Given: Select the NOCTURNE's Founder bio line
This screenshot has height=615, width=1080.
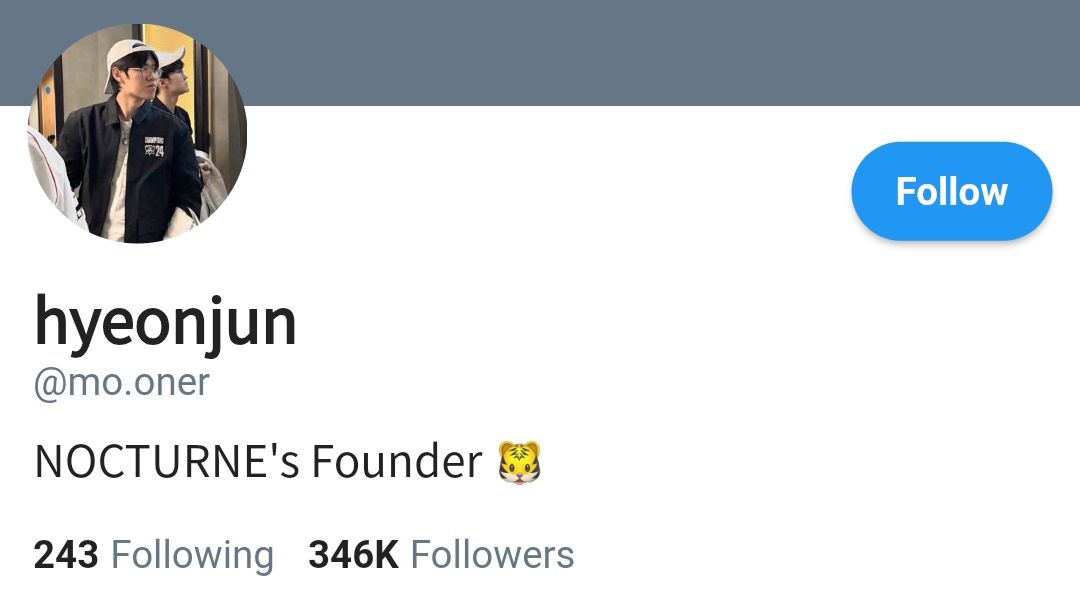Looking at the screenshot, I should pyautogui.click(x=287, y=462).
